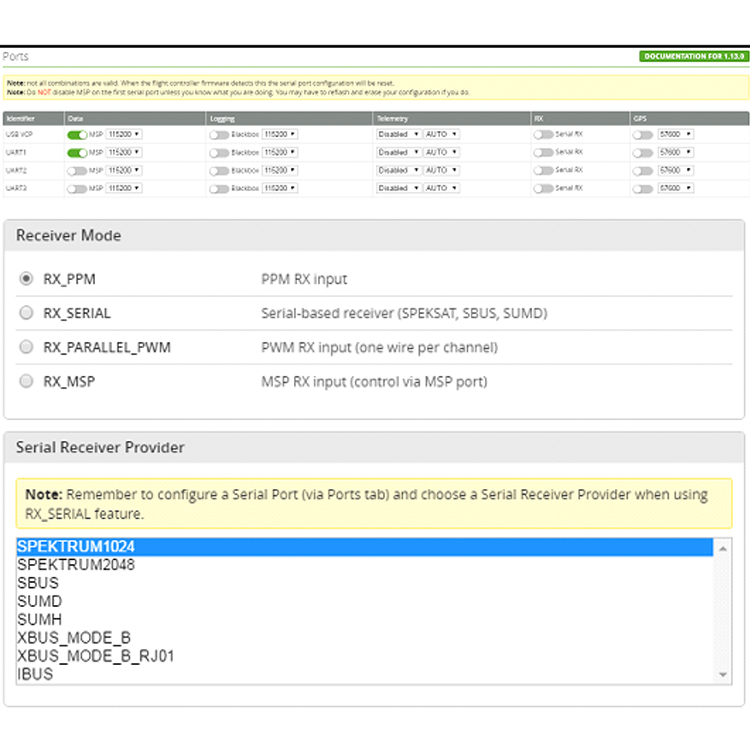750x750 pixels.
Task: Select SBUS in the serial provider list
Action: coord(38,583)
